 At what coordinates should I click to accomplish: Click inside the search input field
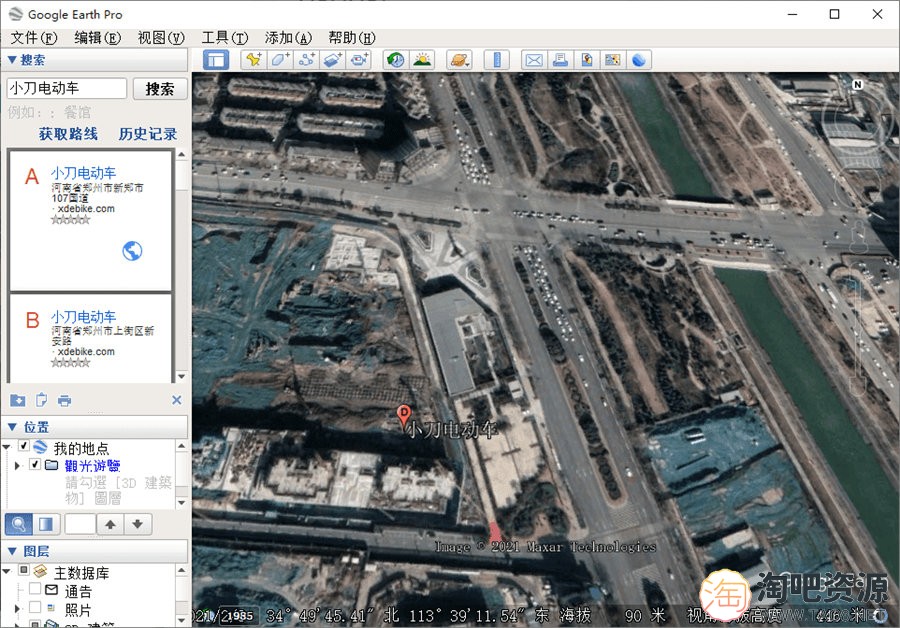point(67,88)
